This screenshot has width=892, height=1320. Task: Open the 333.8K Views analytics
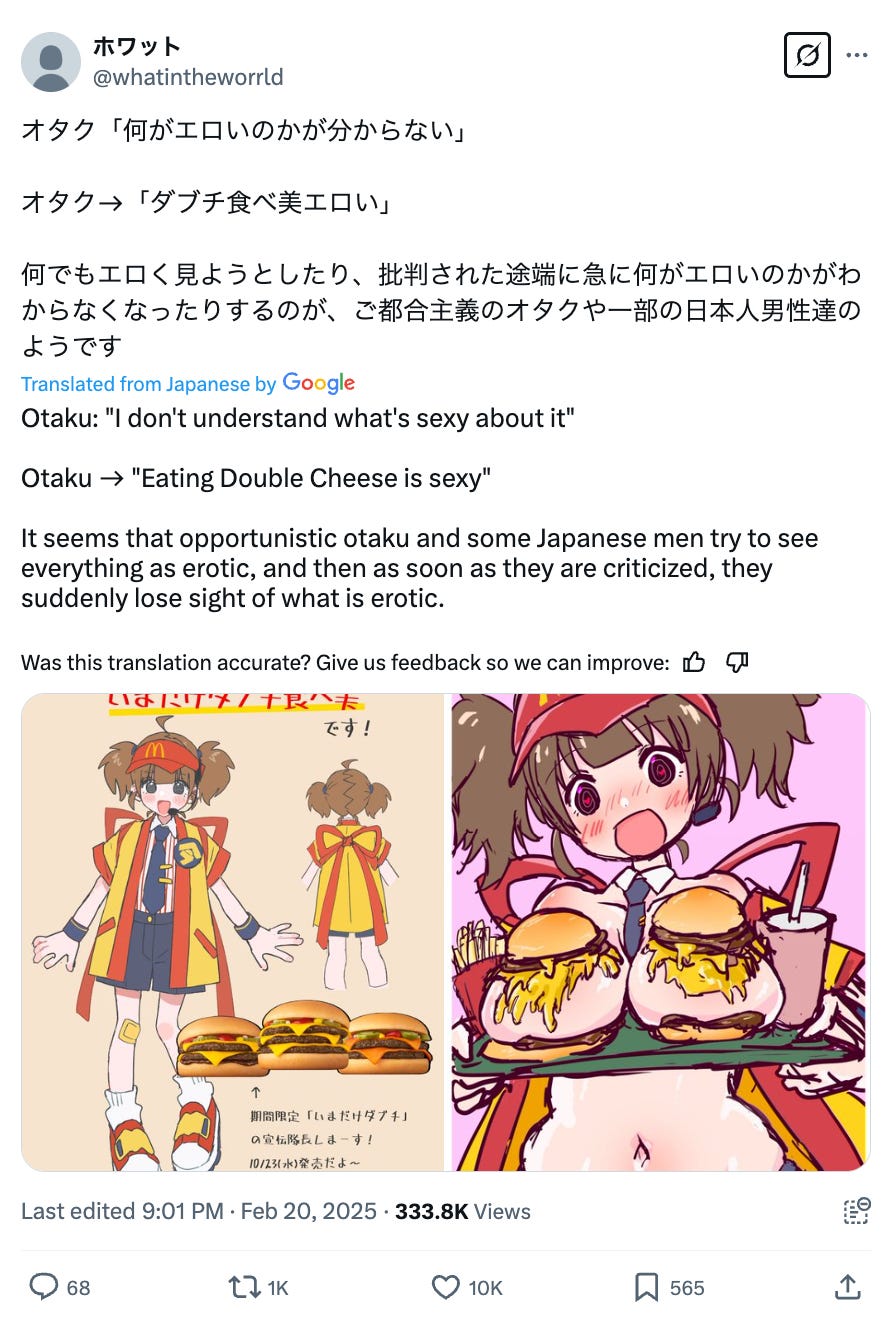point(463,1211)
